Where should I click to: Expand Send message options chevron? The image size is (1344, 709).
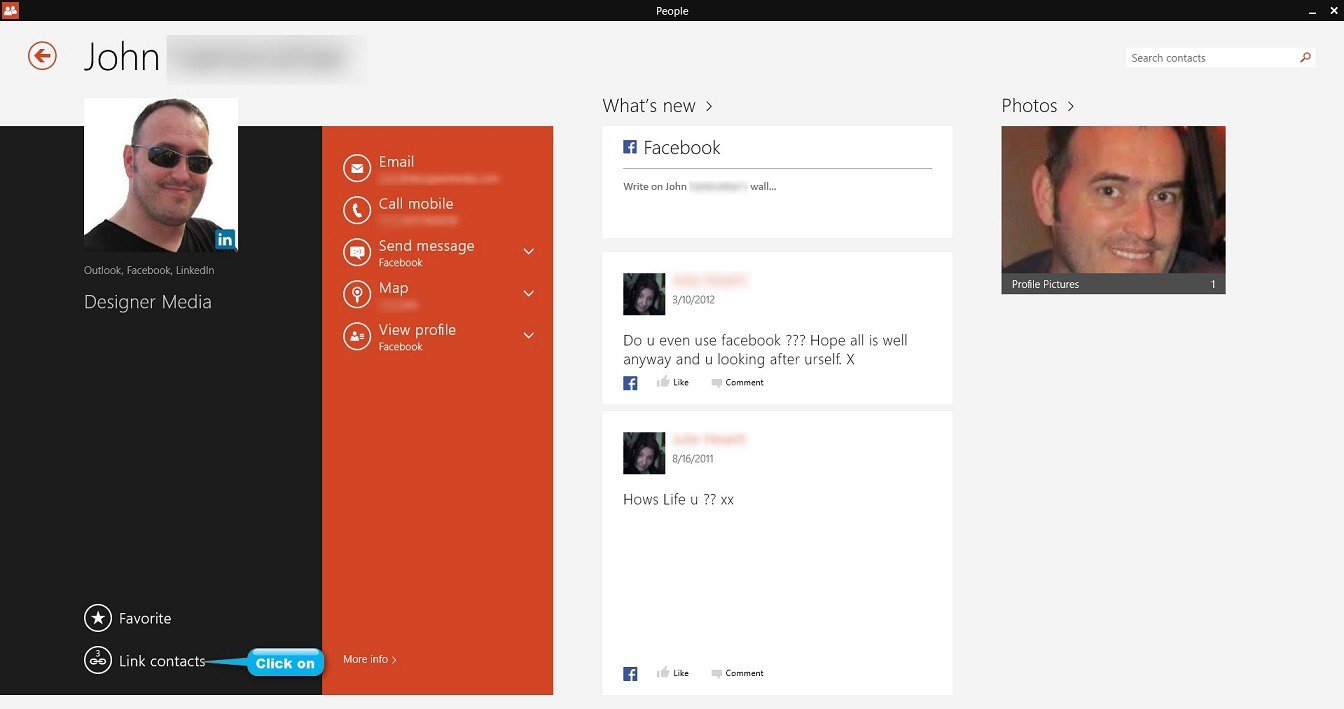point(529,251)
